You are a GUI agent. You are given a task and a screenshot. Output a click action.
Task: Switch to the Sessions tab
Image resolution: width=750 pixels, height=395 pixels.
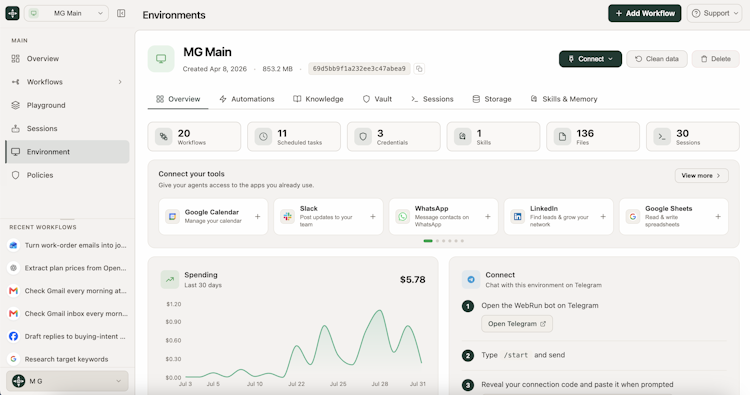[432, 99]
